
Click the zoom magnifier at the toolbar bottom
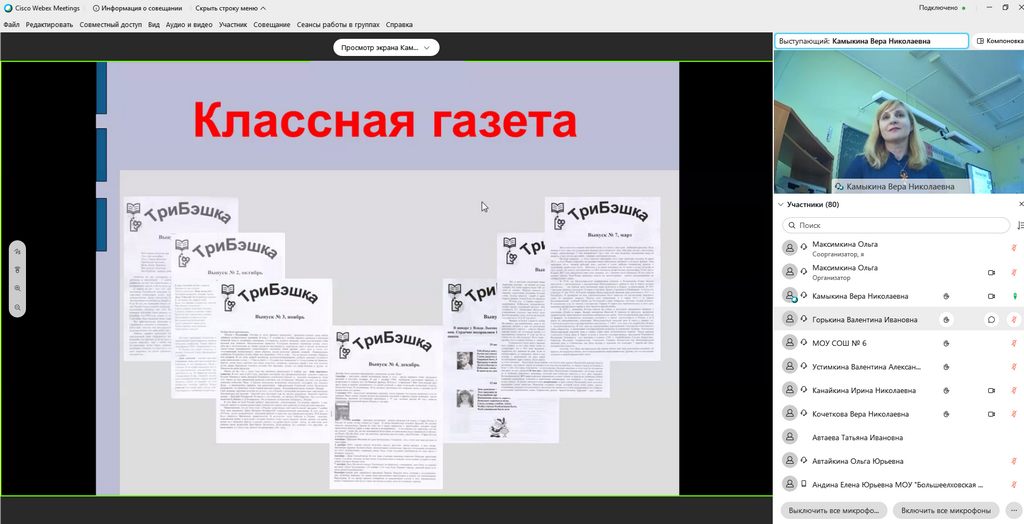tap(18, 307)
